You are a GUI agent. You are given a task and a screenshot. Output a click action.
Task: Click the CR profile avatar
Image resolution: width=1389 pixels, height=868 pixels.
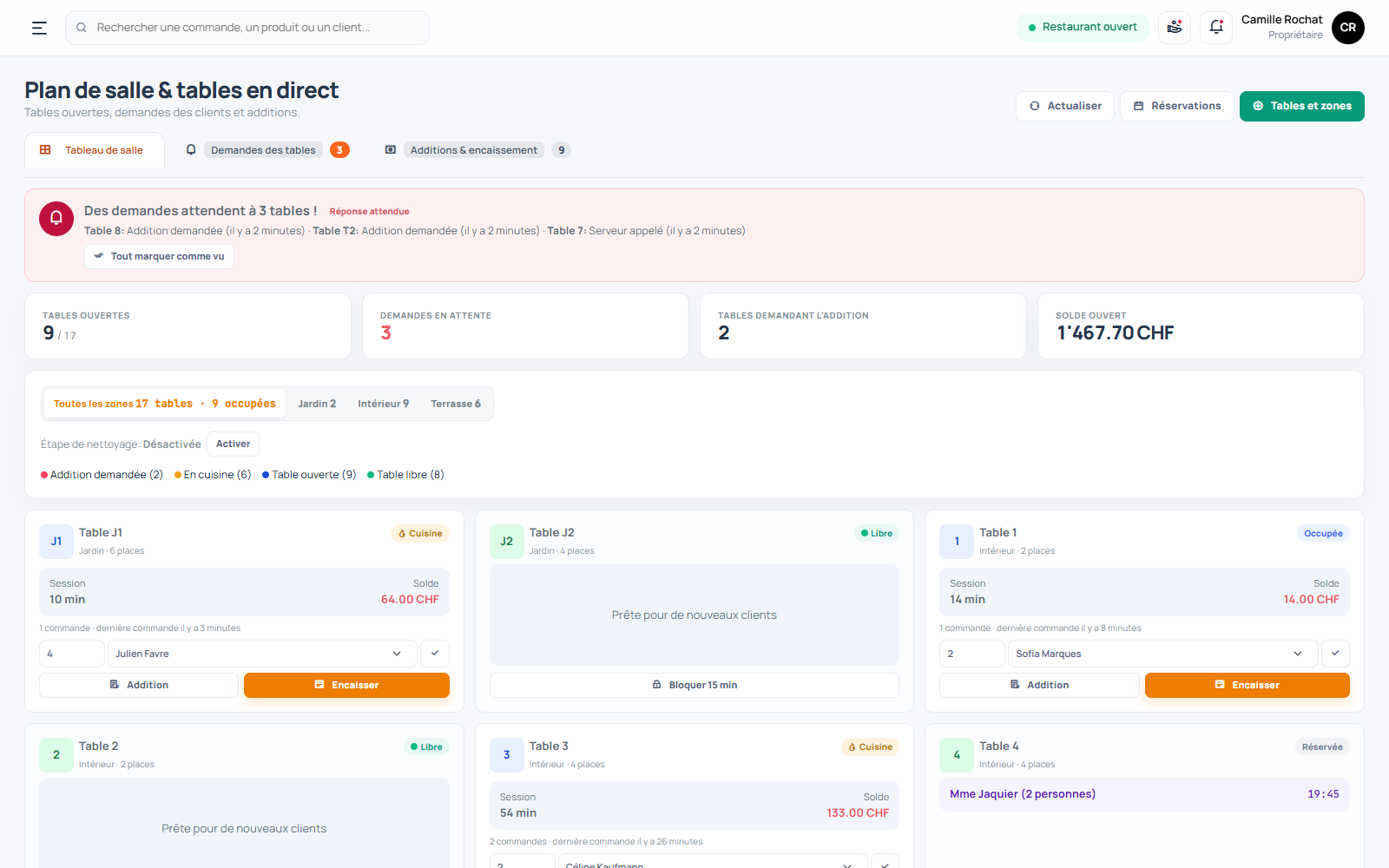point(1348,28)
